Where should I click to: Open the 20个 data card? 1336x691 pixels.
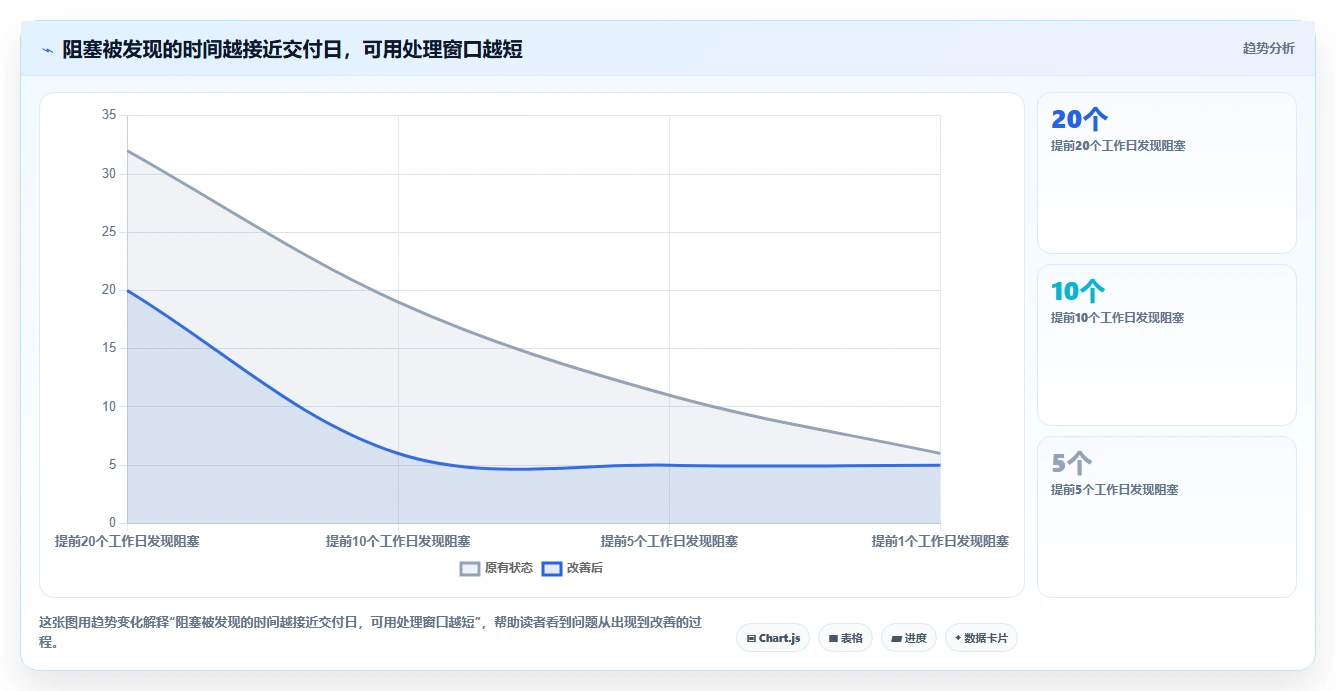(x=1167, y=173)
